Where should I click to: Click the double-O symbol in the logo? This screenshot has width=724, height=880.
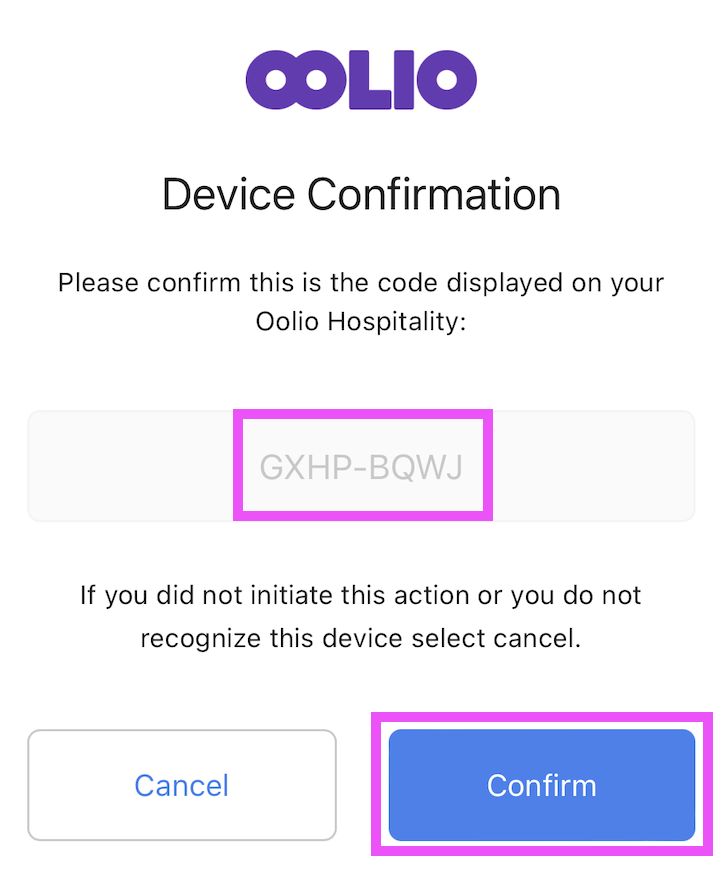point(297,79)
